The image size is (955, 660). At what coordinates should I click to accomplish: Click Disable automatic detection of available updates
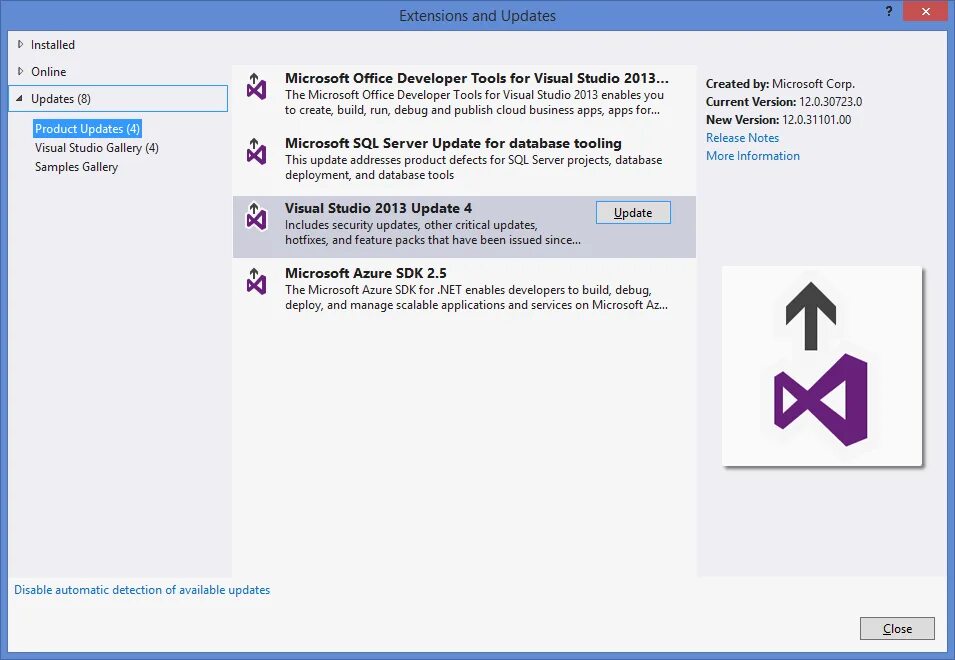tap(142, 589)
